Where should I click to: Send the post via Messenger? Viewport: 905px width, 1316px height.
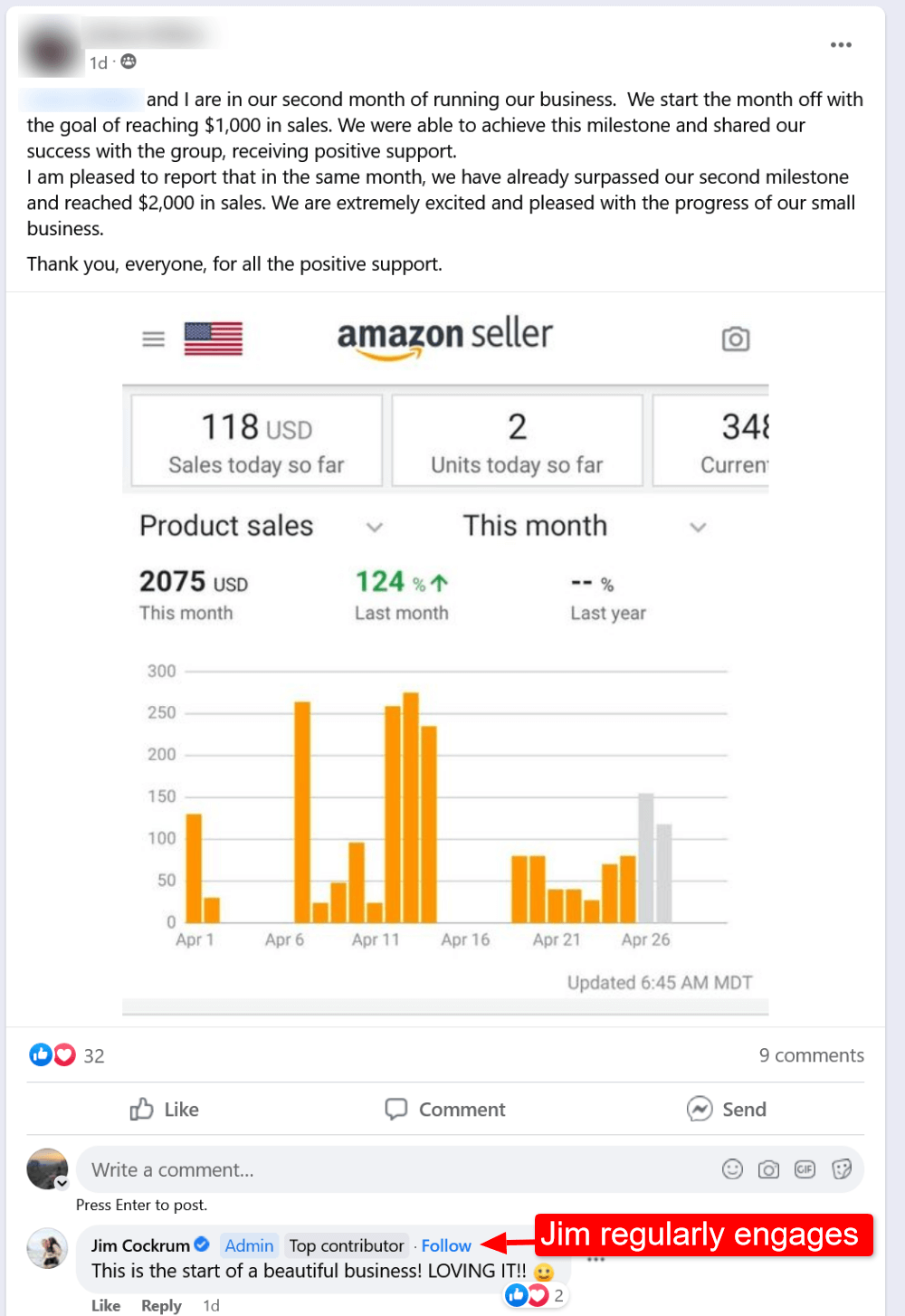(727, 1110)
